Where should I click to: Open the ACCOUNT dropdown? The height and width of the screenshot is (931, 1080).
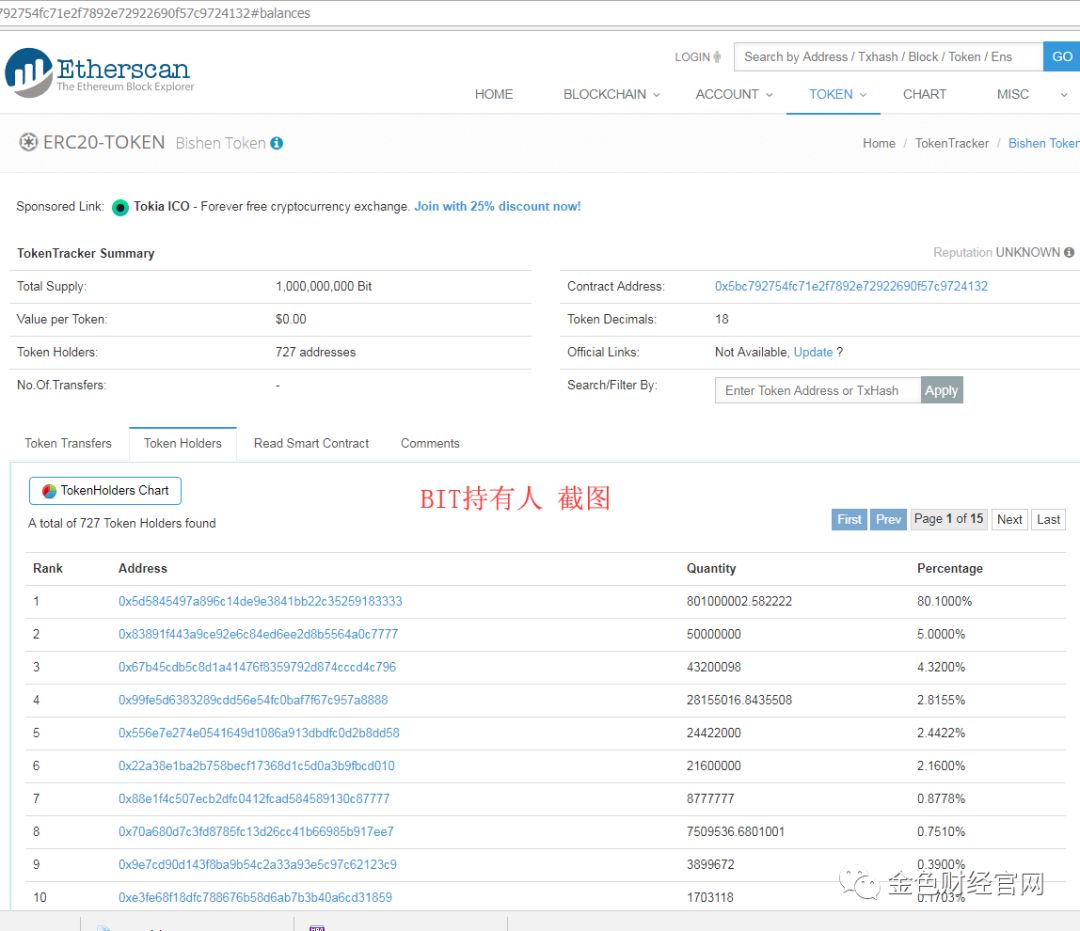coord(733,94)
